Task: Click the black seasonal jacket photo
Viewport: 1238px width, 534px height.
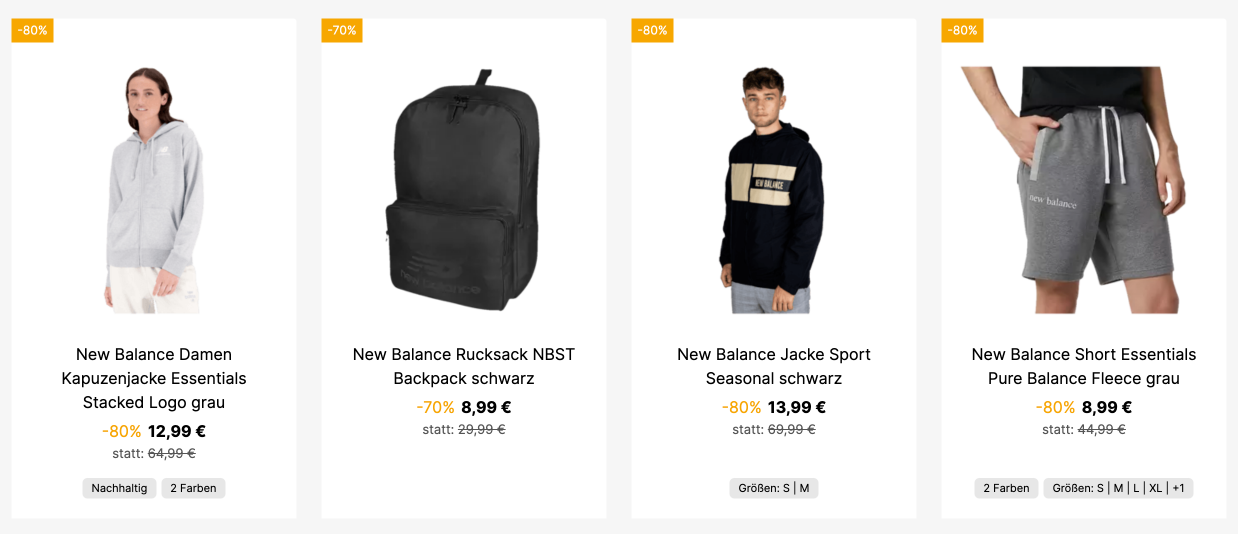Action: (x=773, y=190)
